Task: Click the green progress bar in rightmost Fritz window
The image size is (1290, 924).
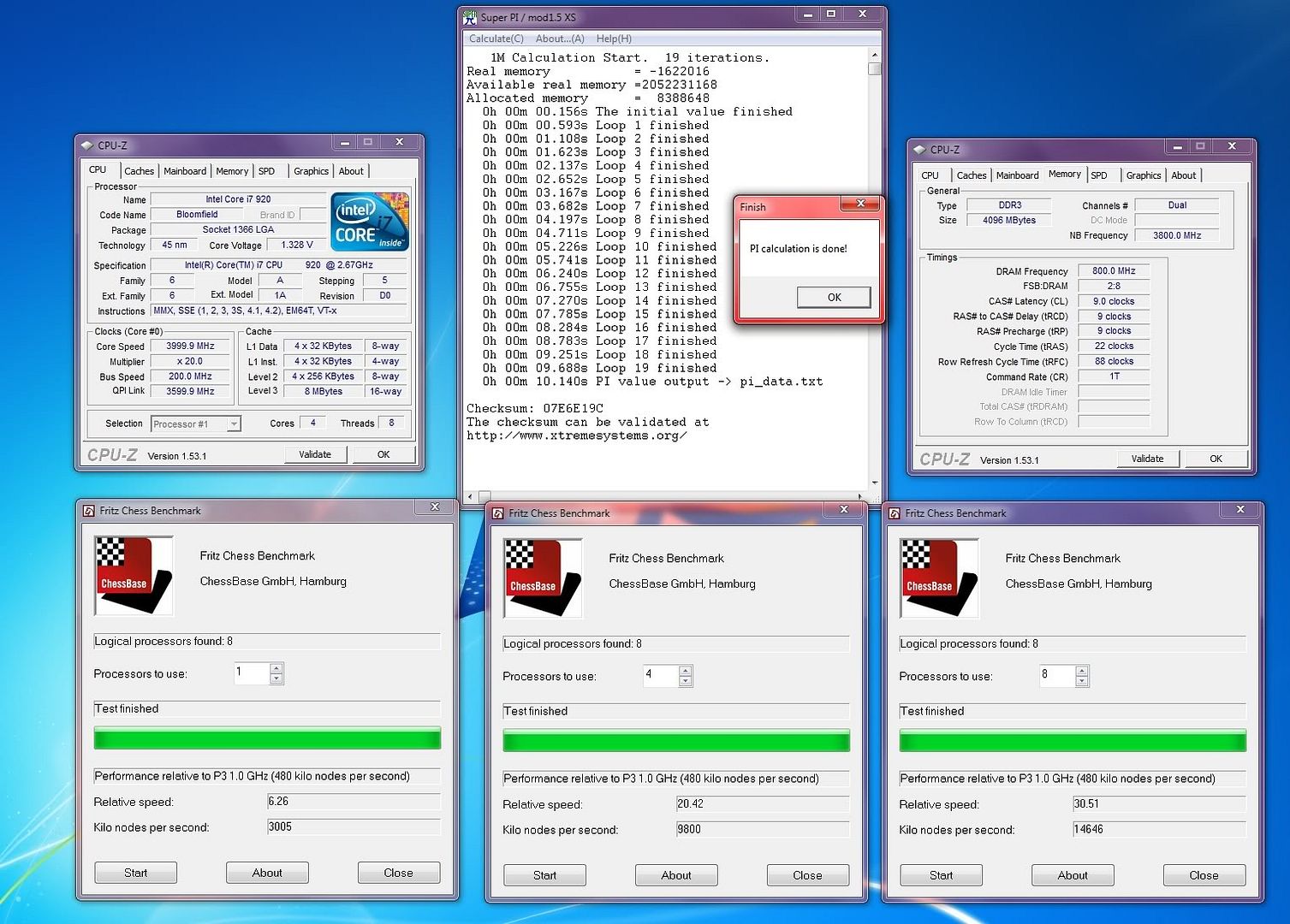Action: coord(1073,741)
